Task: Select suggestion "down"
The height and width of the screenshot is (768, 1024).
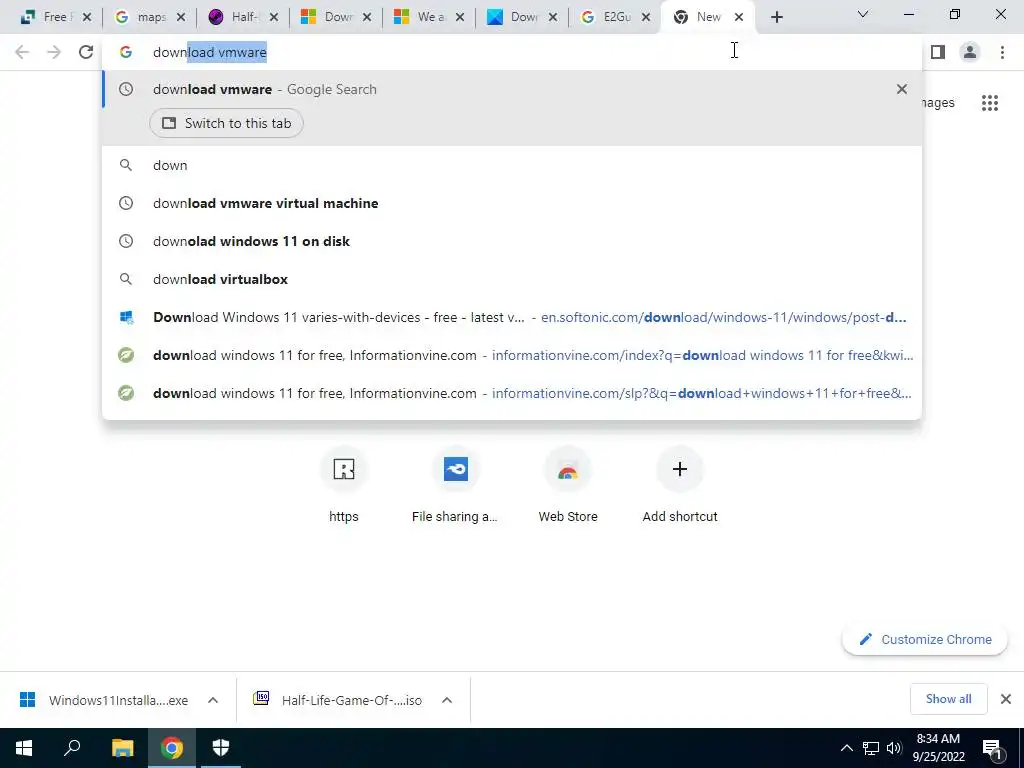Action: (512, 165)
